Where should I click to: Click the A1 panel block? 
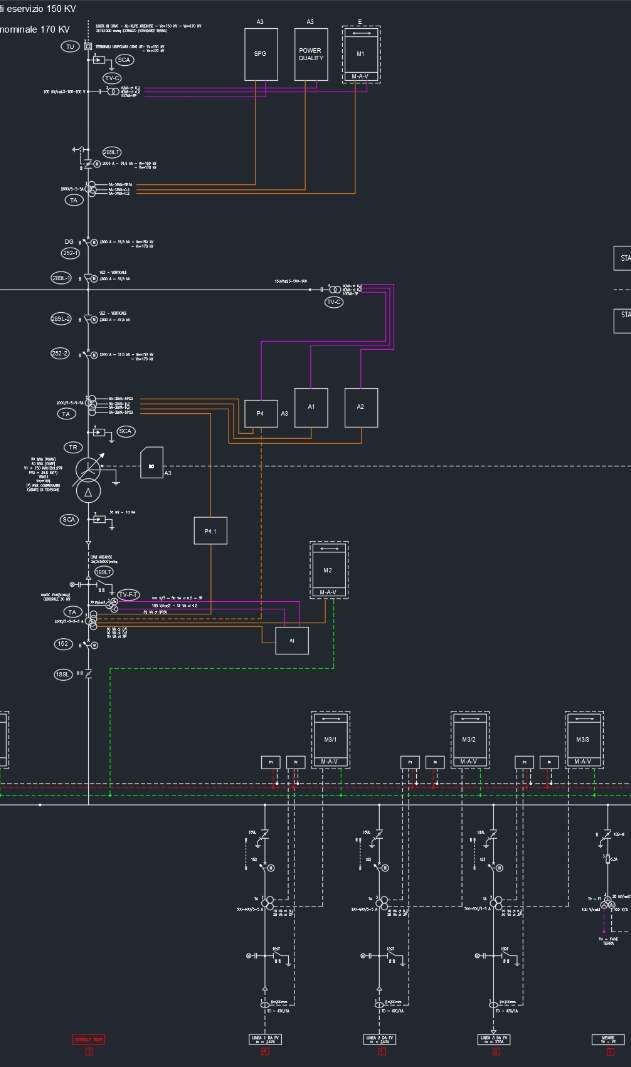click(311, 408)
